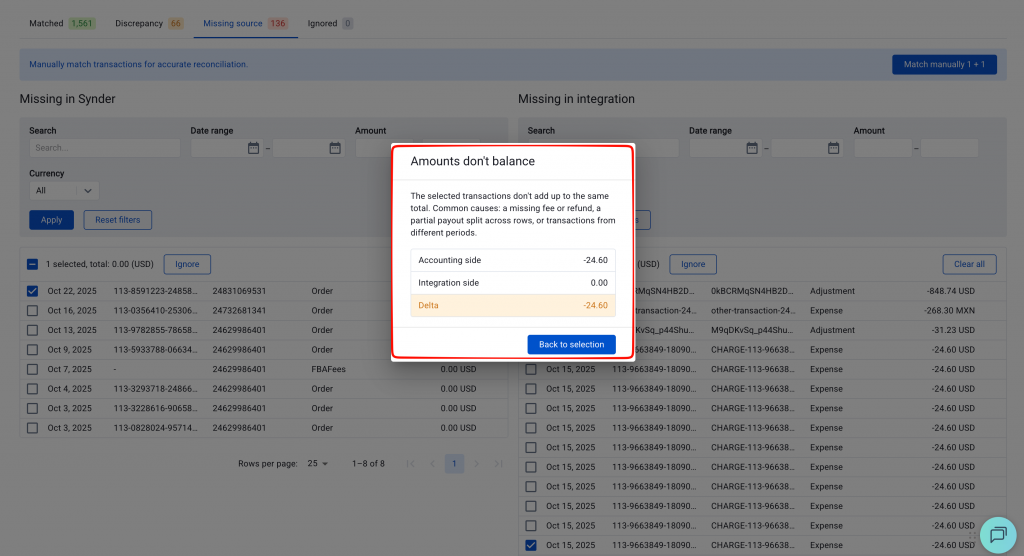Click Integration side row in dialog
Image resolution: width=1024 pixels, height=556 pixels.
[513, 283]
